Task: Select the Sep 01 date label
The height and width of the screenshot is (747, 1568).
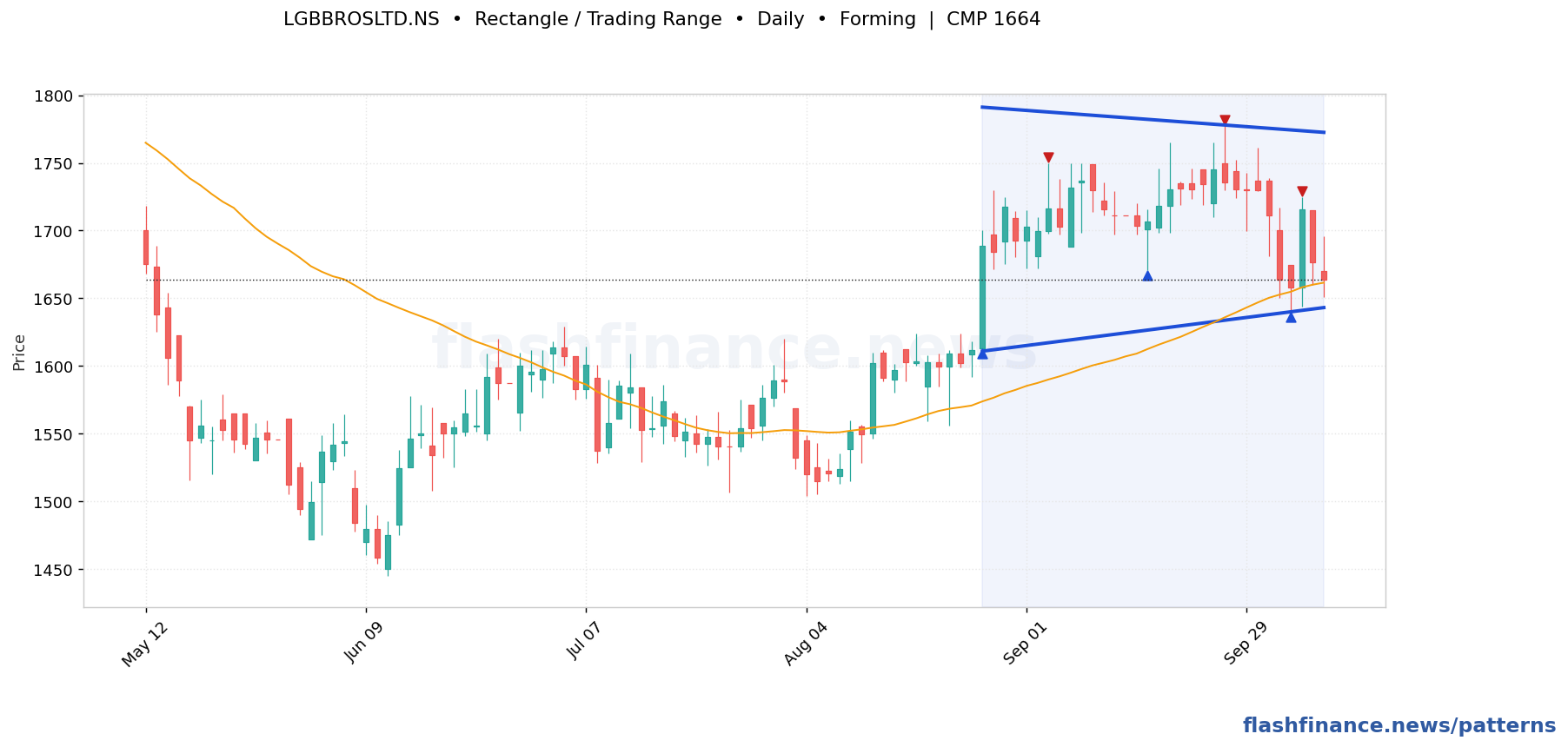Action: pyautogui.click(x=1025, y=644)
